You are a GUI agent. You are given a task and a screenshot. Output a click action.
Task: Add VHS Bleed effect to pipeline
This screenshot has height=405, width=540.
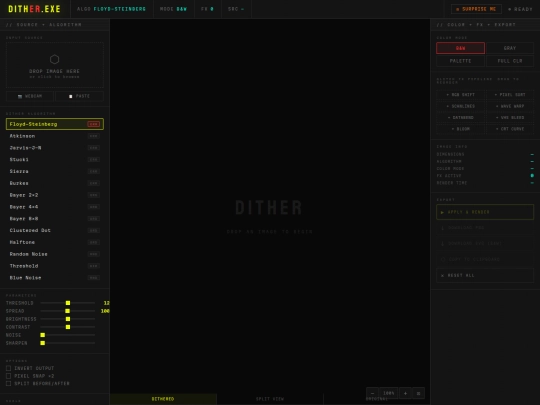click(x=510, y=117)
